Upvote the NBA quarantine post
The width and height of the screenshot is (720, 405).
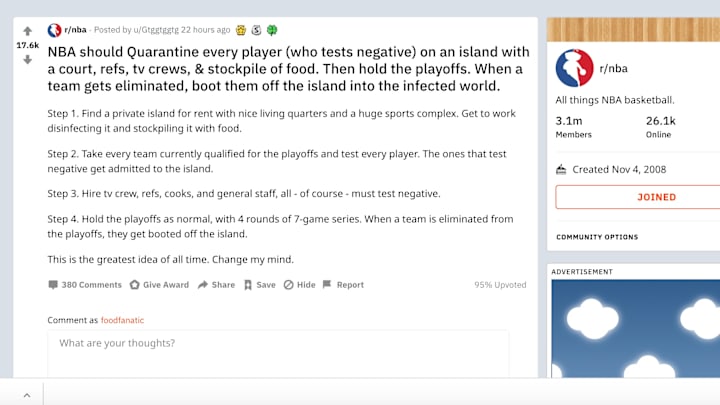[28, 31]
